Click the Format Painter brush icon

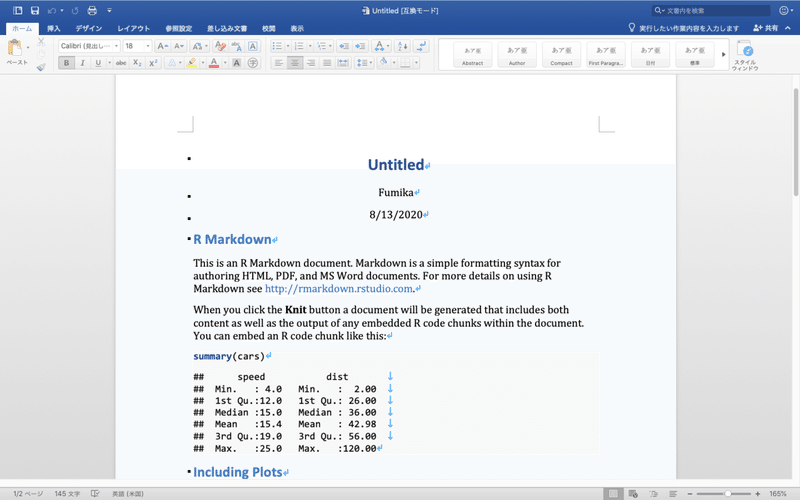point(41,67)
